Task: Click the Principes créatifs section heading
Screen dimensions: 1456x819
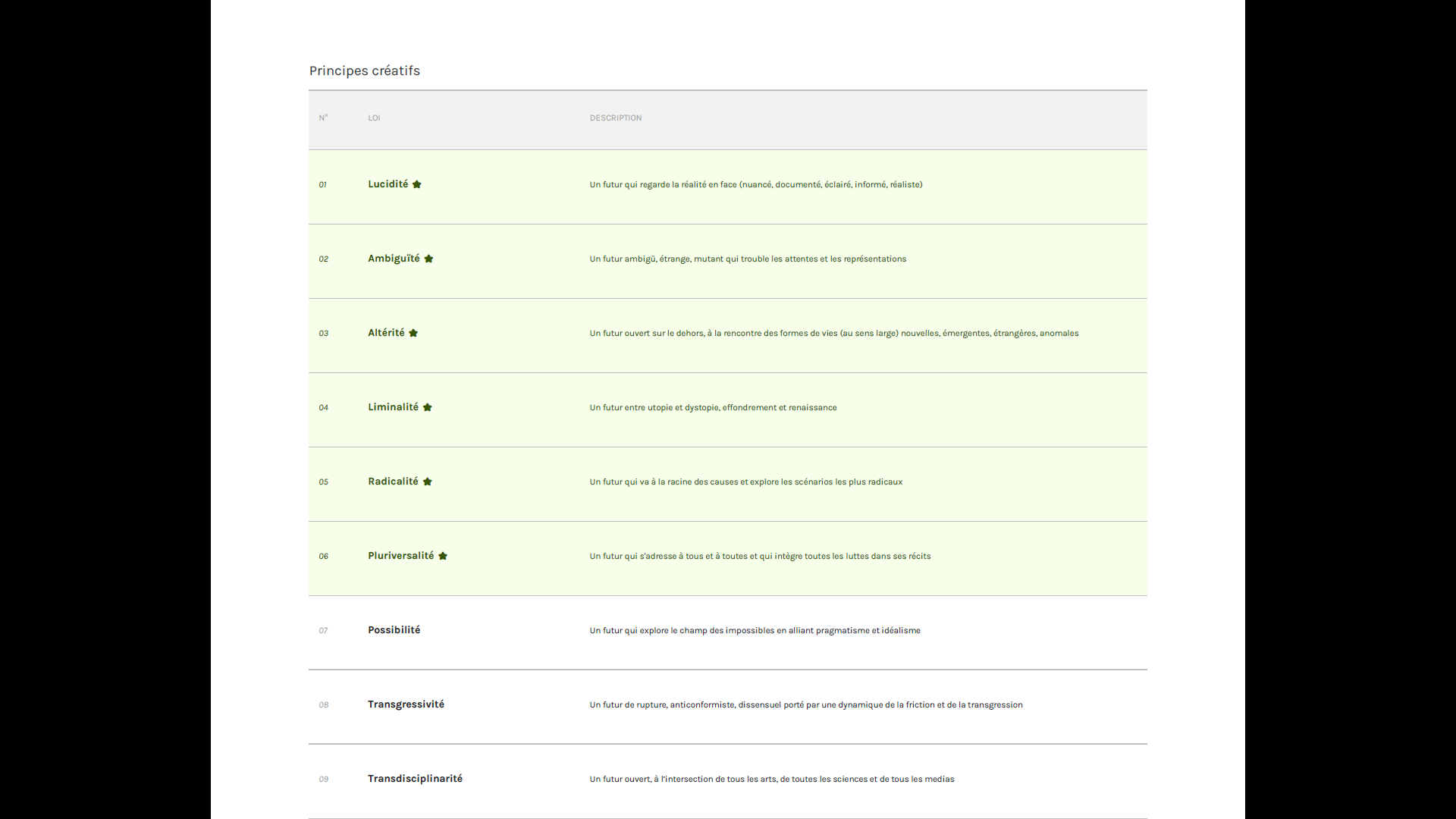Action: coord(364,71)
